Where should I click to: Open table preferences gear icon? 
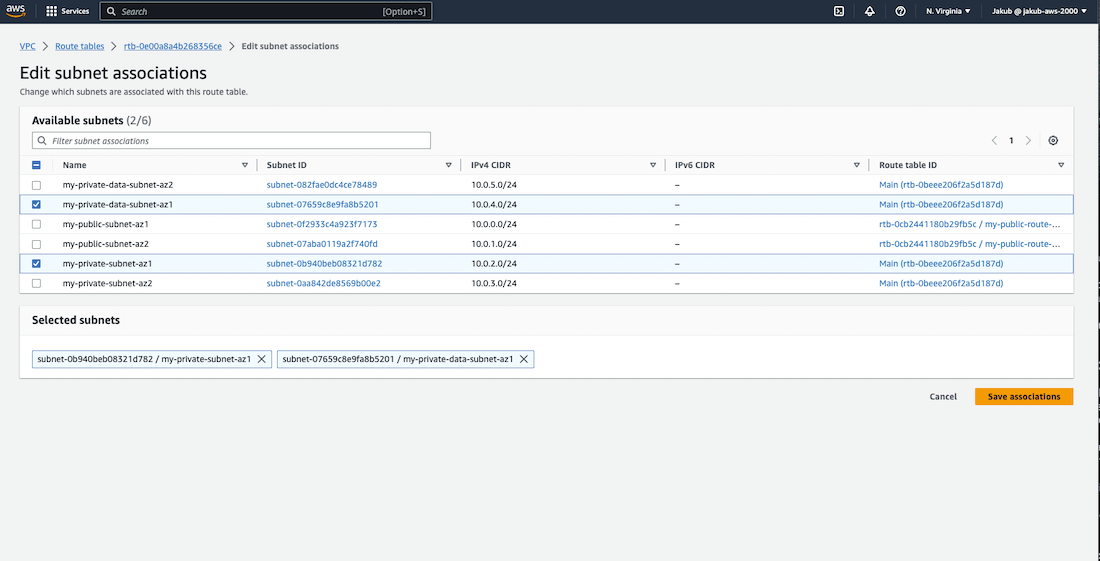[1053, 141]
